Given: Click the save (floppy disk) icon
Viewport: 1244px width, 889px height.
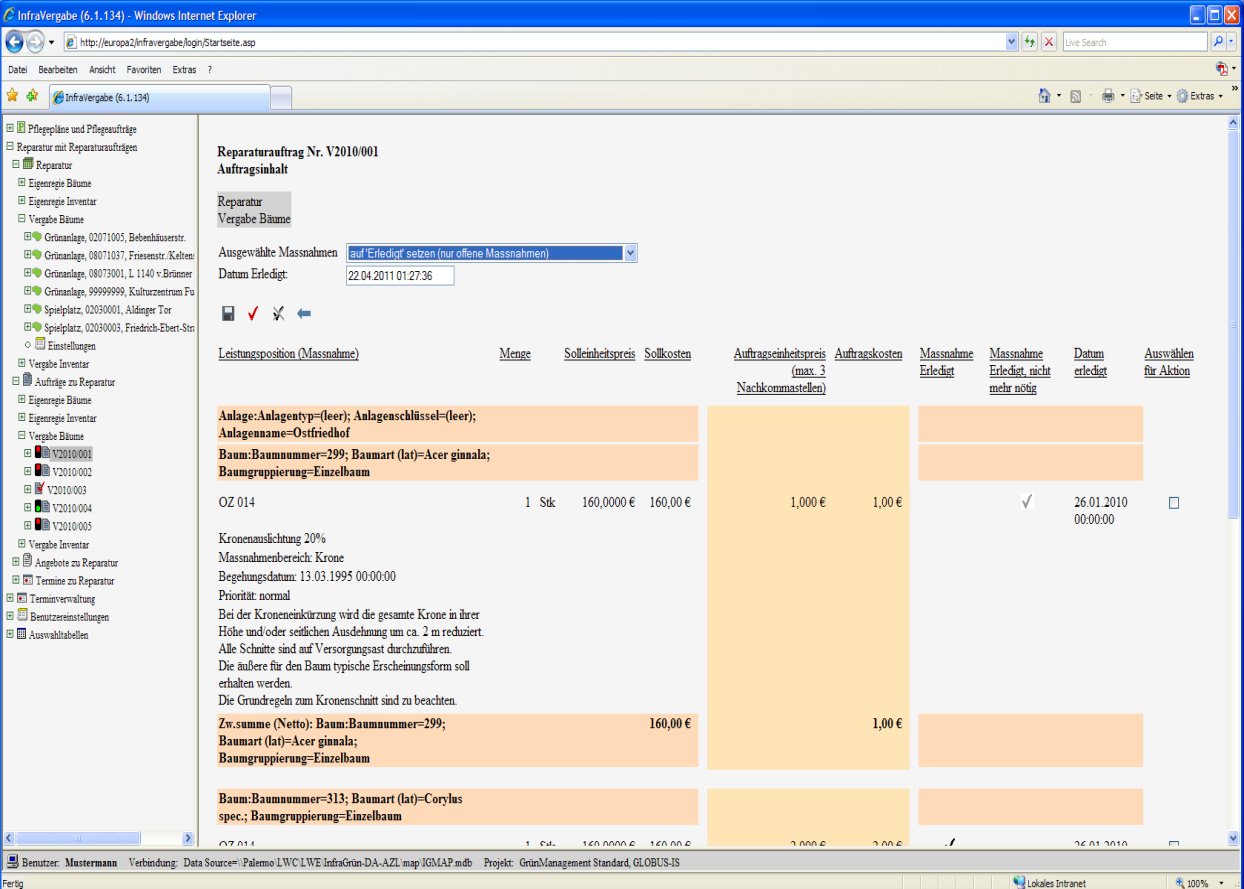Looking at the screenshot, I should 228,314.
